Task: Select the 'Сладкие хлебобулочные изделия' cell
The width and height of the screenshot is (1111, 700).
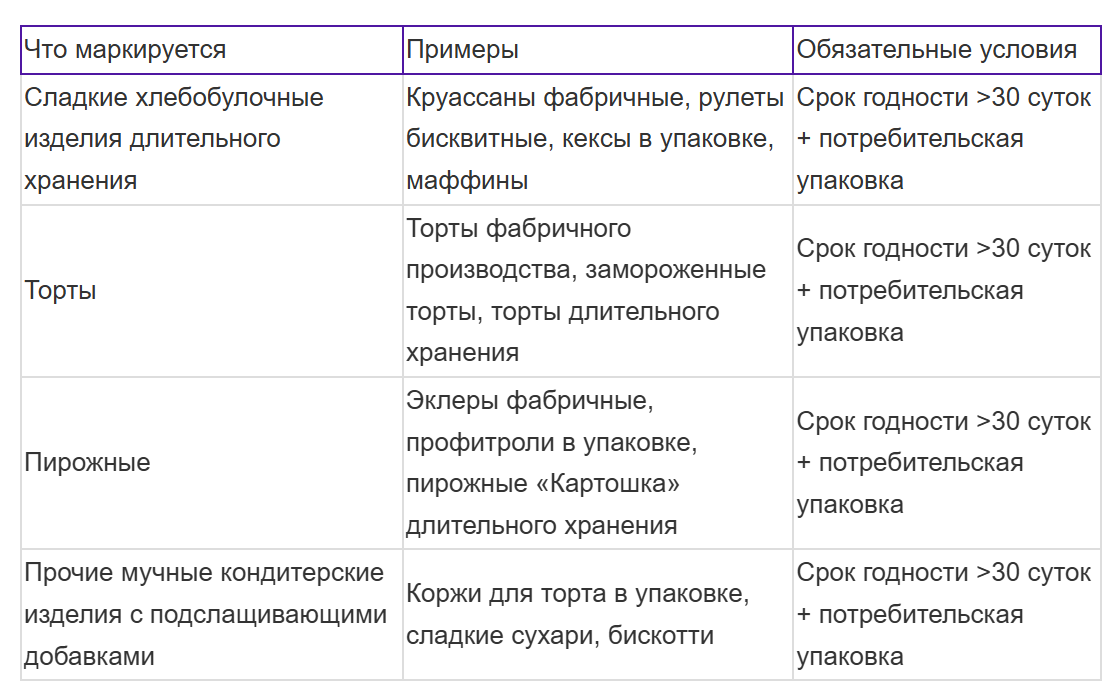Action: (212, 140)
